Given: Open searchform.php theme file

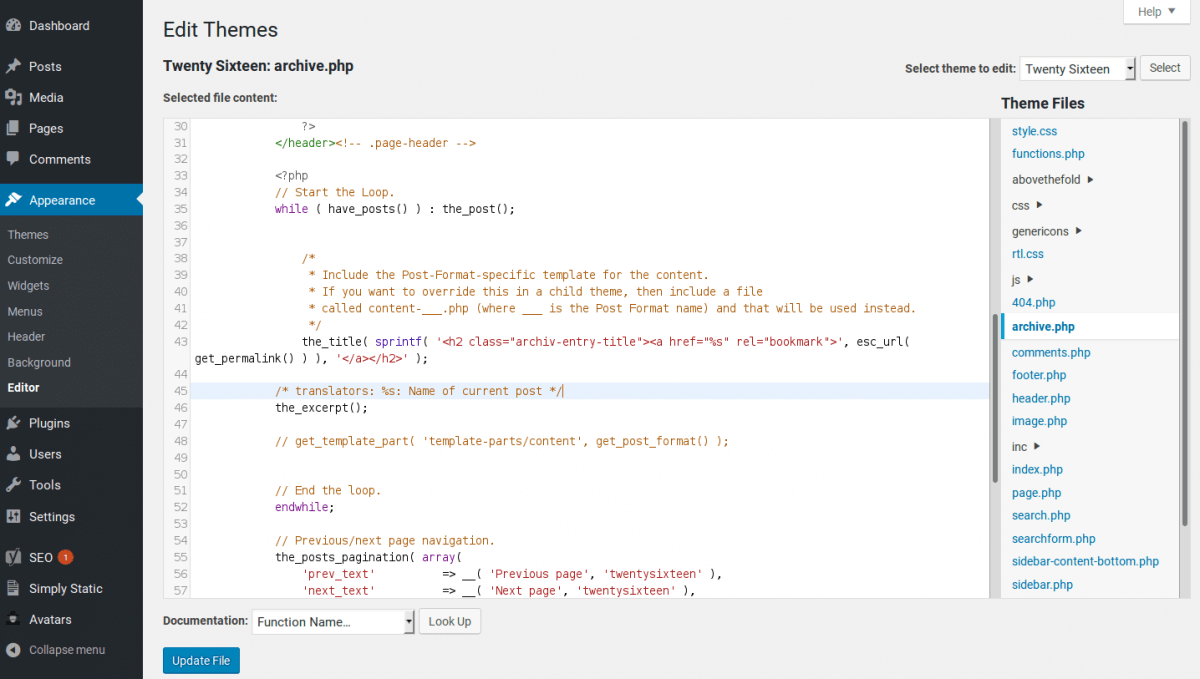Looking at the screenshot, I should click(x=1054, y=539).
